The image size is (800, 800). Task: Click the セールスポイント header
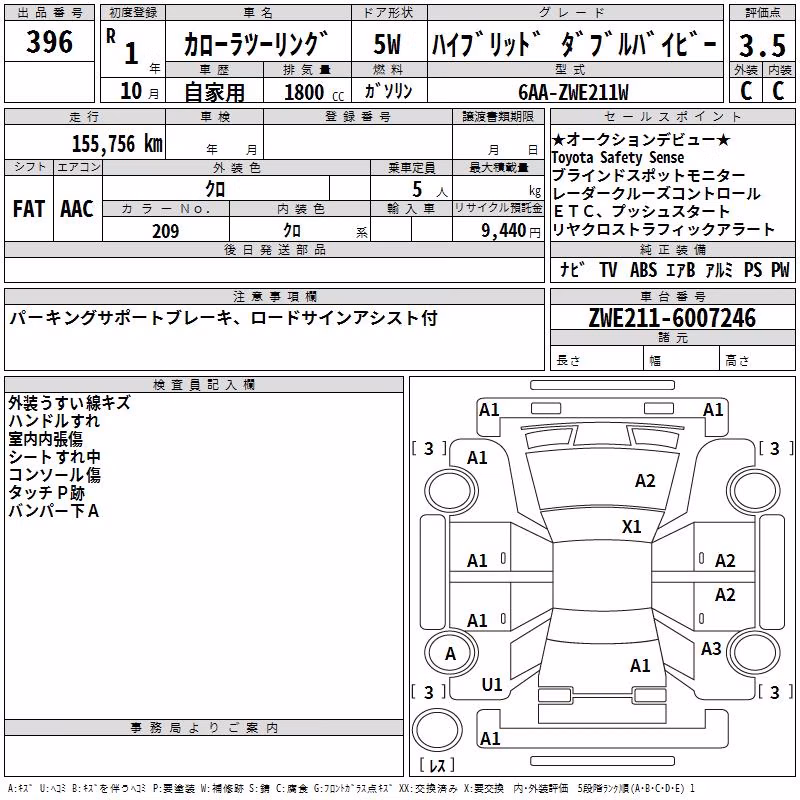pyautogui.click(x=672, y=116)
